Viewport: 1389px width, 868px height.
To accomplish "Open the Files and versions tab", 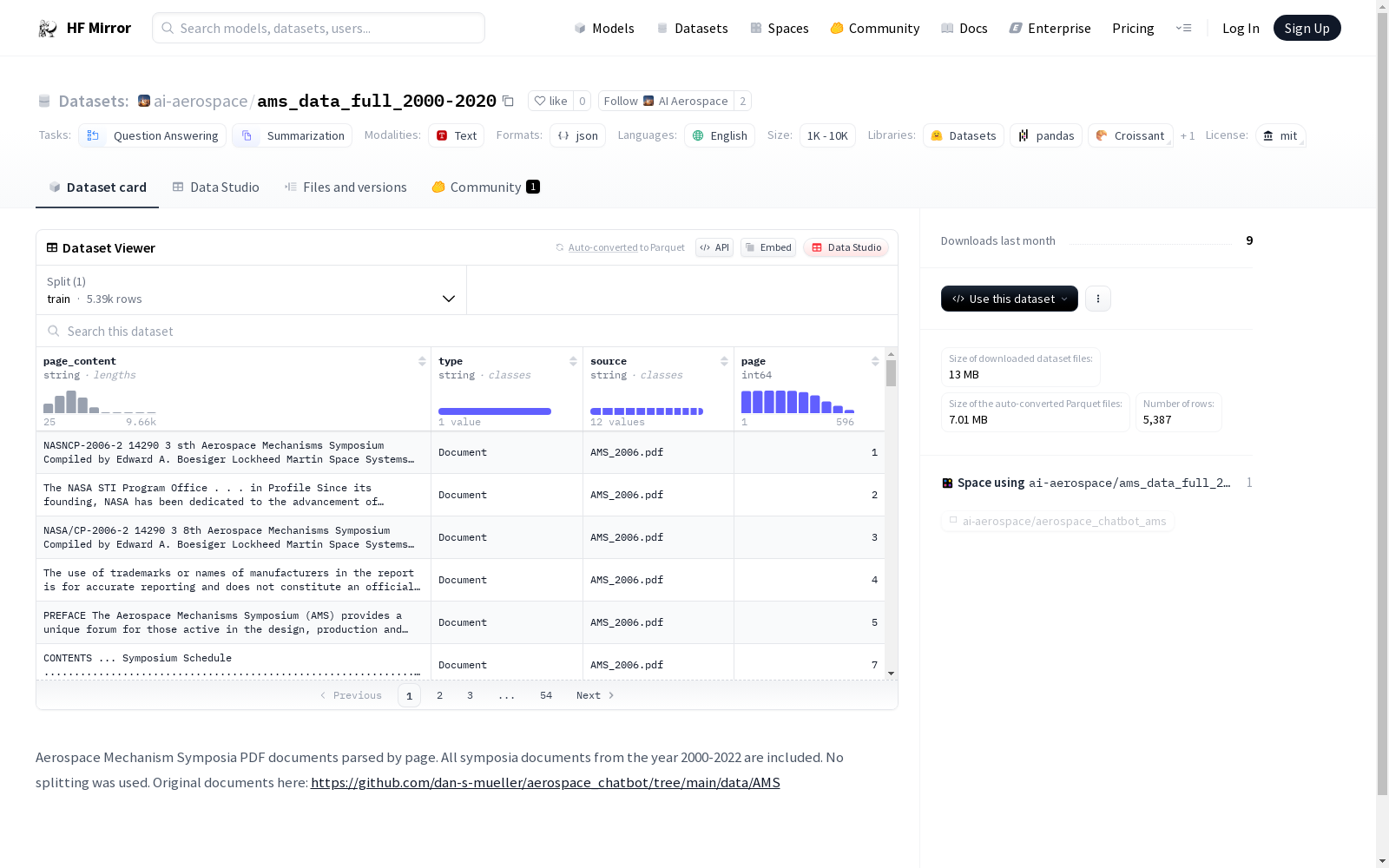I will (346, 187).
